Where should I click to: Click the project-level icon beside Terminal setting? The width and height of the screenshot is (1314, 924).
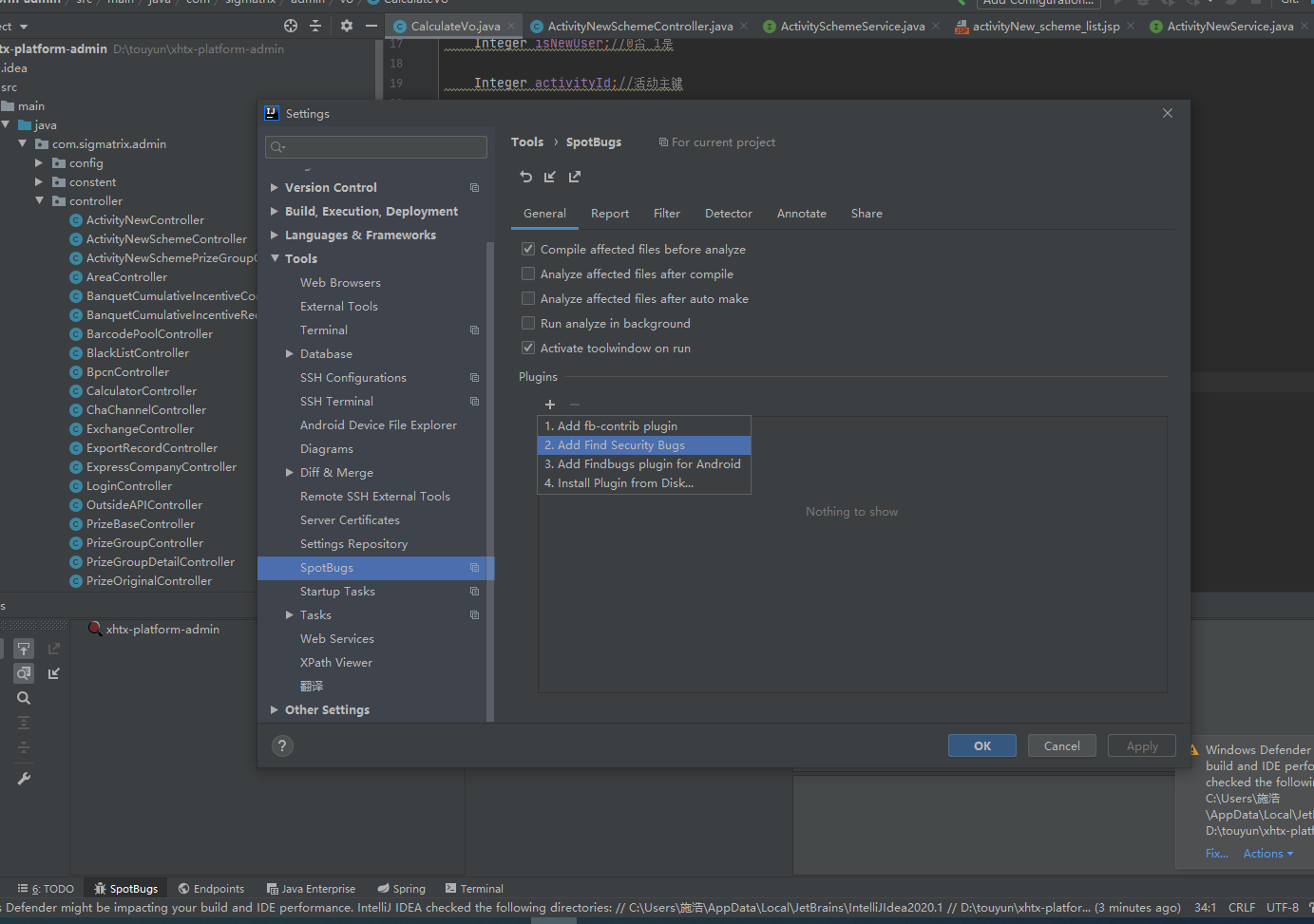pyautogui.click(x=474, y=330)
